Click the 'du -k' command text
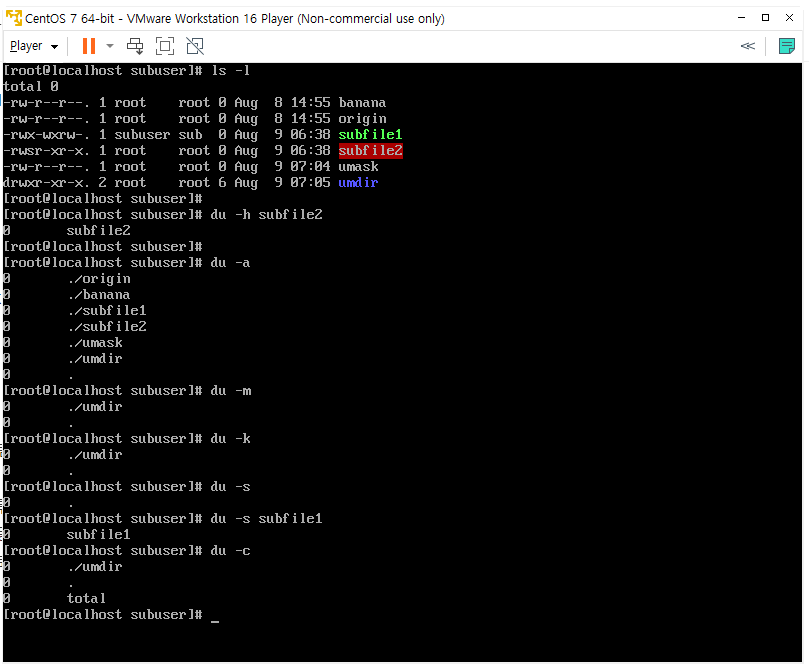Screen dimensions: 809x668 pos(230,438)
